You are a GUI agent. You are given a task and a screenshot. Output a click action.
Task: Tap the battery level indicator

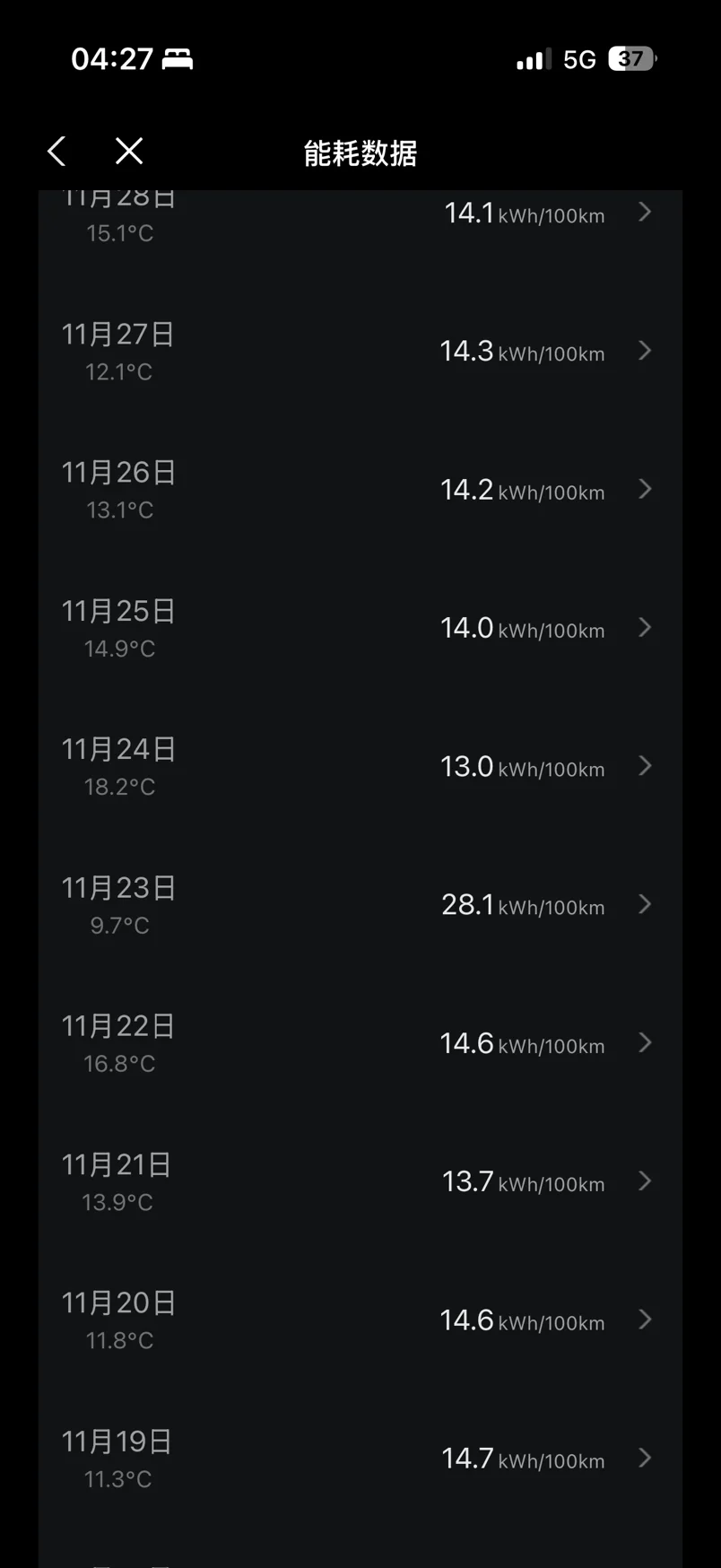[632, 59]
